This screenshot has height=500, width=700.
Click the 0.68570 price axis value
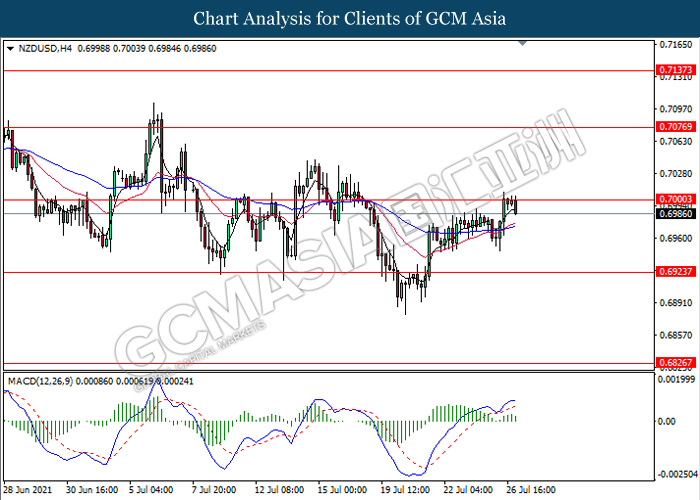click(676, 335)
